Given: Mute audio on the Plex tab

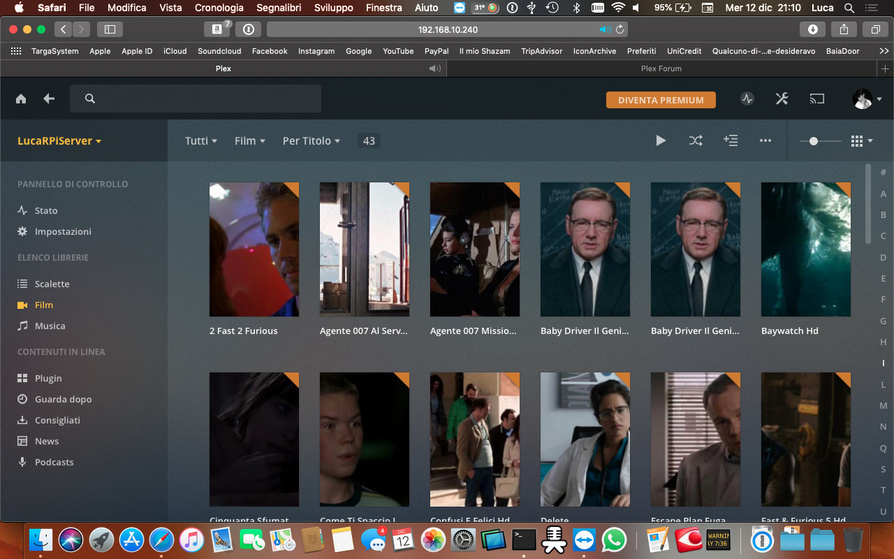Looking at the screenshot, I should (x=434, y=68).
